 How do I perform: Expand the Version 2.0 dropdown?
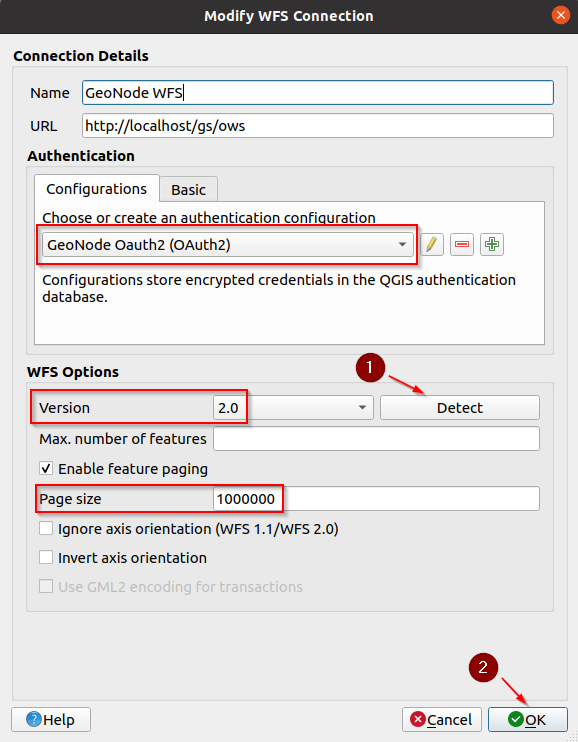click(293, 408)
